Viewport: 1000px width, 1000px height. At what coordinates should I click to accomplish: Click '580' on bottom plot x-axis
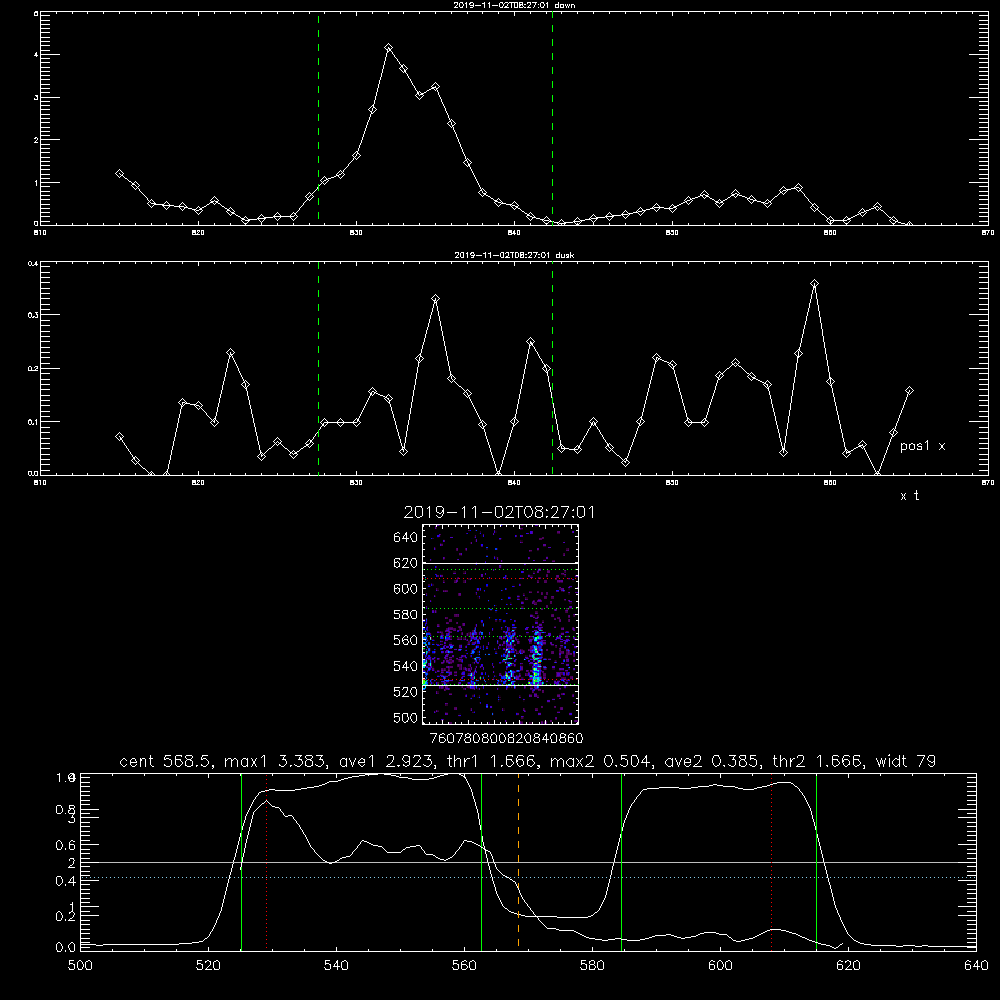point(592,966)
